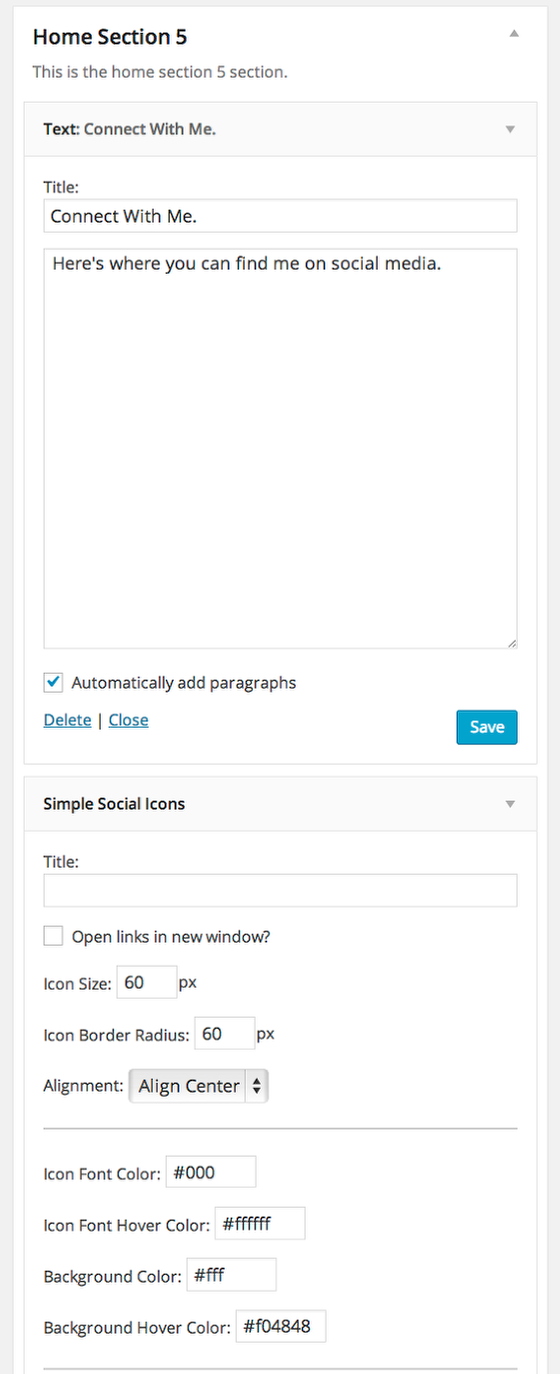Change the Icon Font Hover Color value
The image size is (560, 1374).
pos(260,1223)
